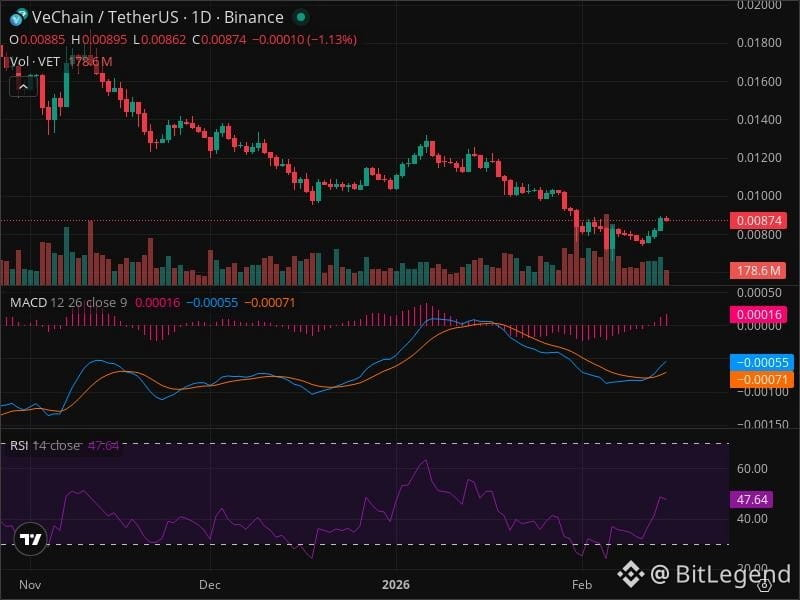Click the MACD line value label −0.00055
Screen dimensions: 800x600
[762, 362]
